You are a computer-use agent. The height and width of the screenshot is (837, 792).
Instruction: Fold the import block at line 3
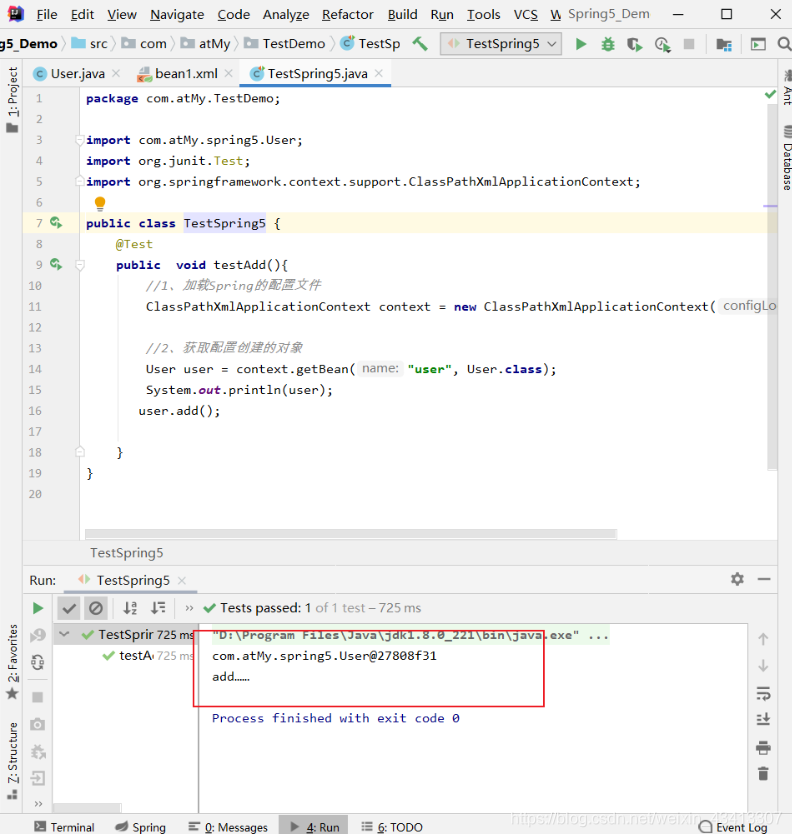click(80, 140)
